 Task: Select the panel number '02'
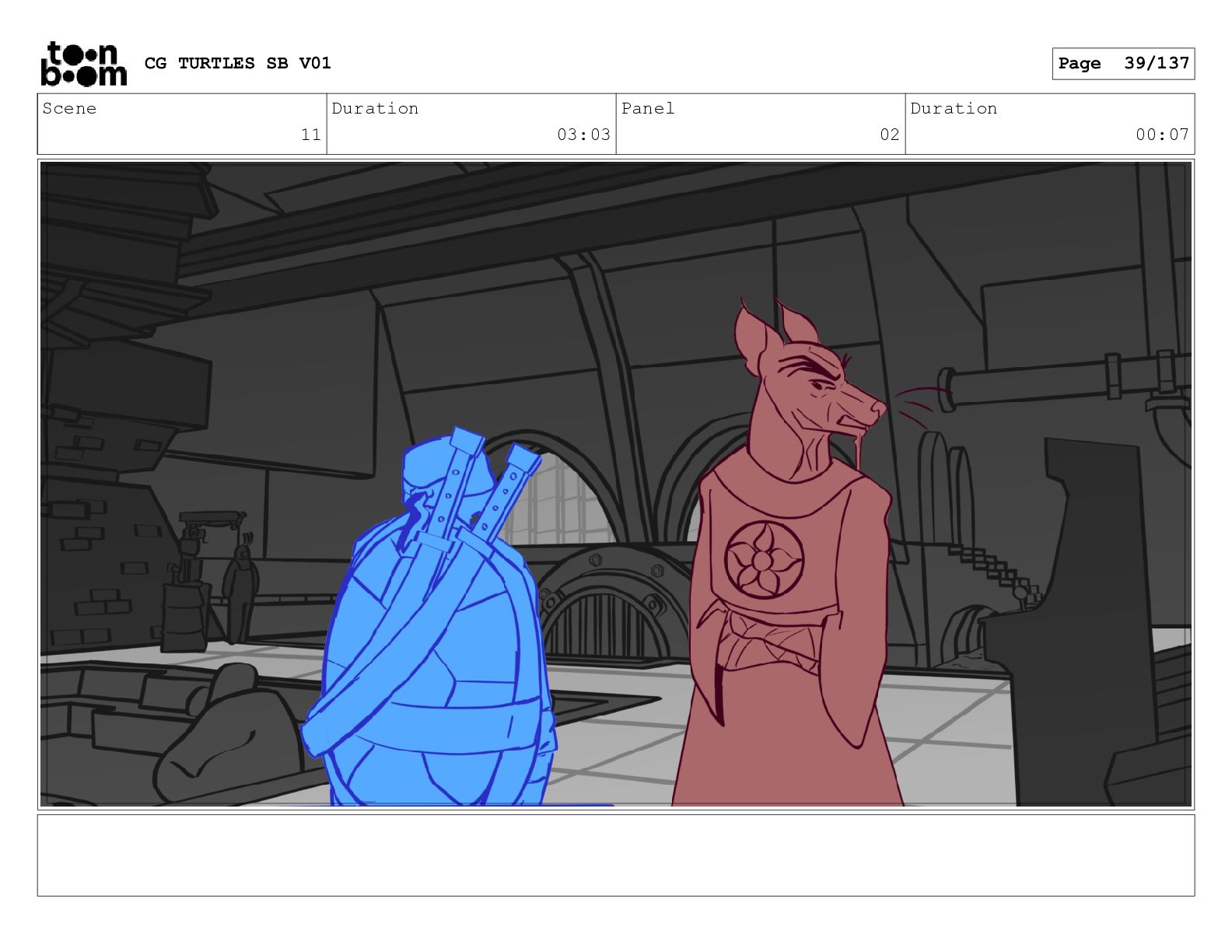coord(890,135)
